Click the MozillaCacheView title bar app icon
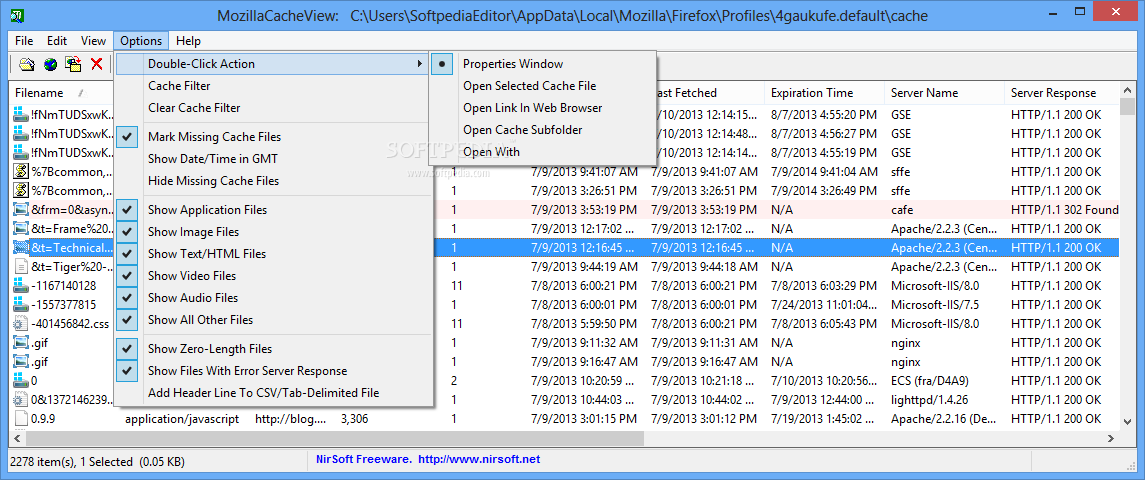This screenshot has height=480, width=1145. [20, 15]
